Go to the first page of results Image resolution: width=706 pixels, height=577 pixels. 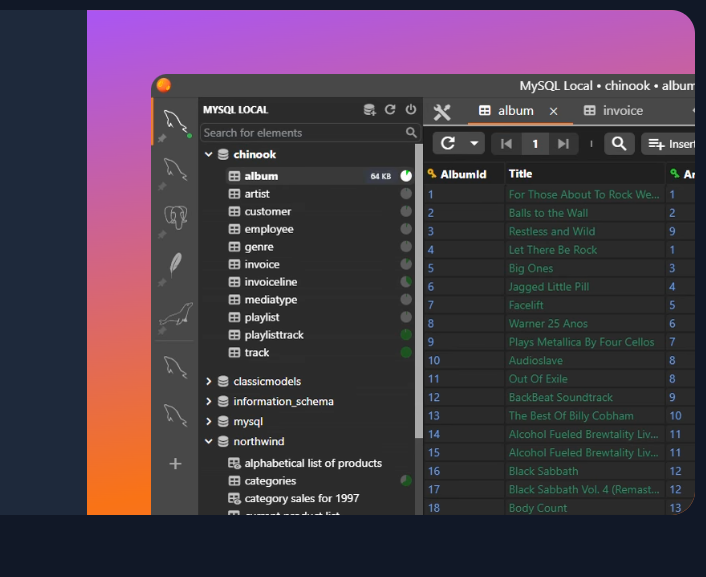point(506,144)
